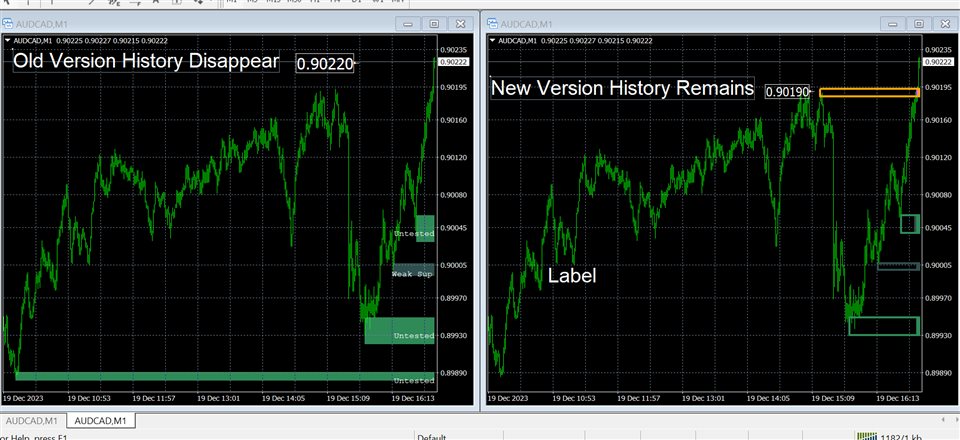
Task: Select the hollow green rectangle near 0.90045 in right chart
Action: click(x=910, y=223)
